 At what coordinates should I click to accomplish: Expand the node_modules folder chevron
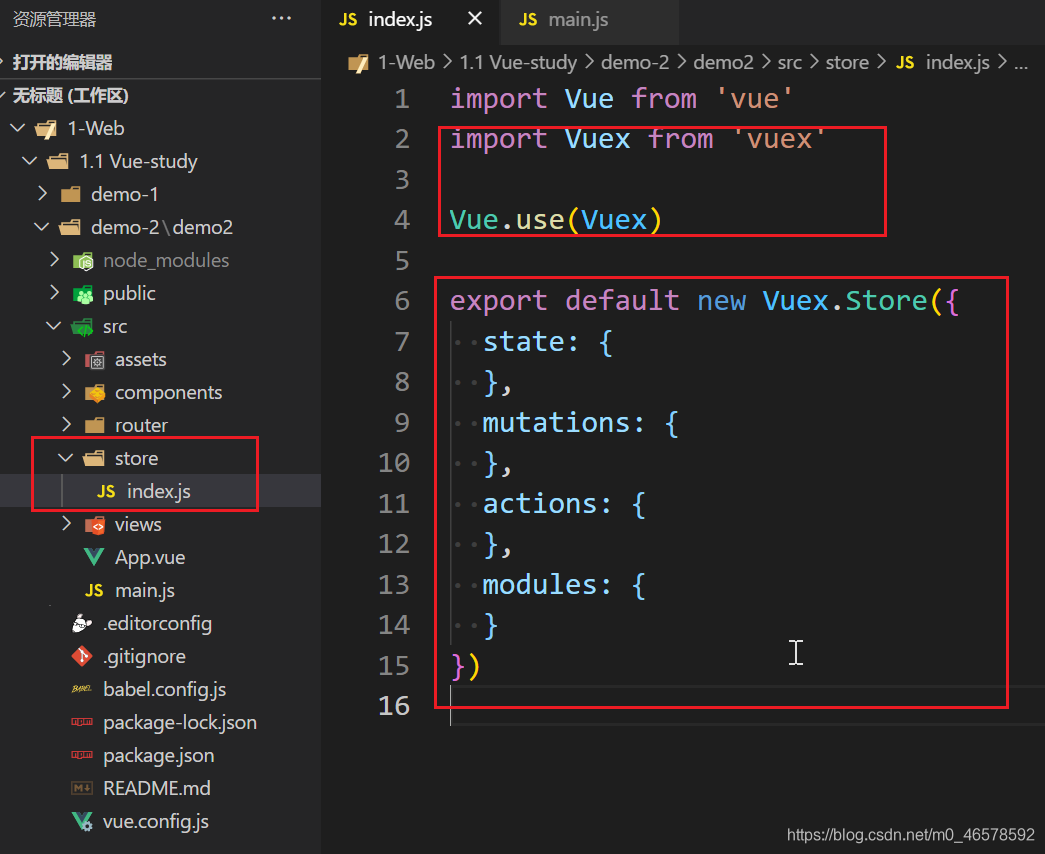55,260
